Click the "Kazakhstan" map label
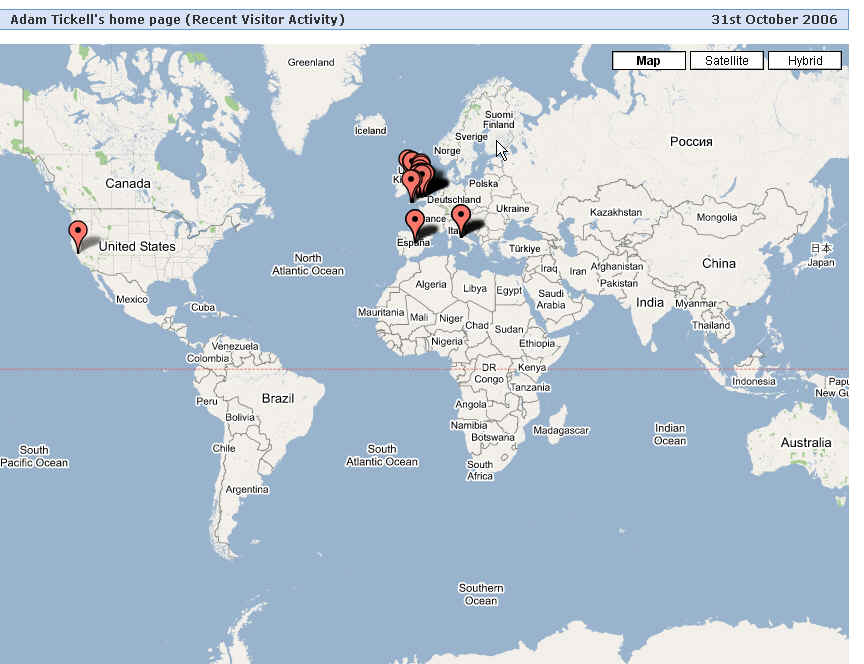 pos(615,212)
